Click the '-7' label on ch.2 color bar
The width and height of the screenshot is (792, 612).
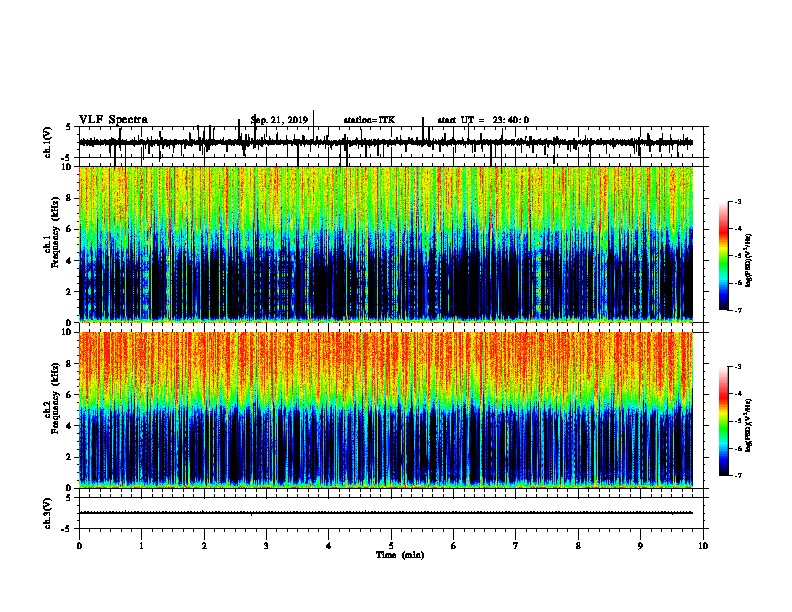point(737,475)
